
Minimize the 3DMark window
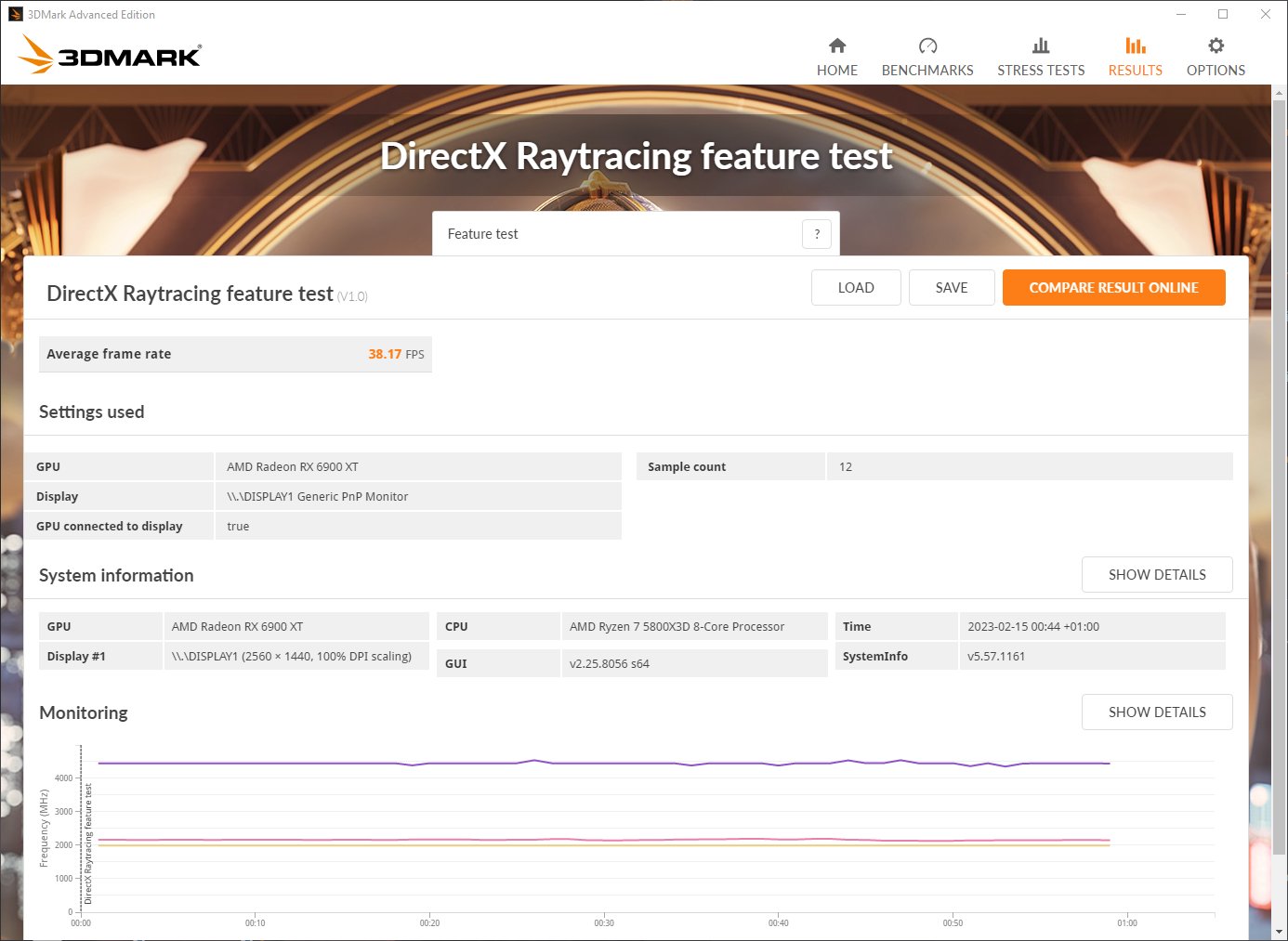pyautogui.click(x=1181, y=14)
